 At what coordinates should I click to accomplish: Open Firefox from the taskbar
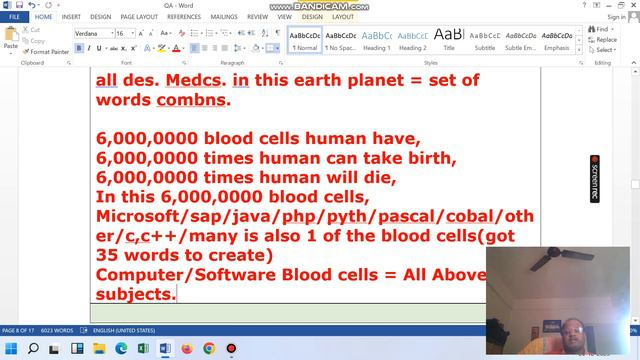187,349
